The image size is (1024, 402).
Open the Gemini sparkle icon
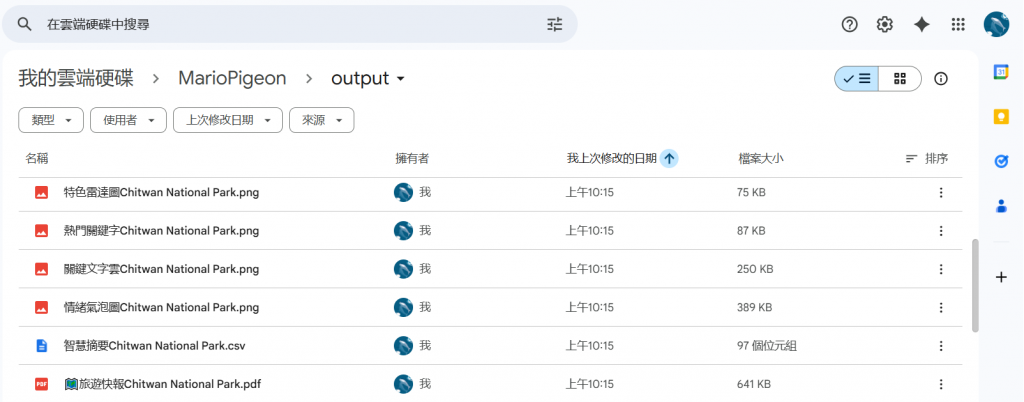[x=921, y=25]
